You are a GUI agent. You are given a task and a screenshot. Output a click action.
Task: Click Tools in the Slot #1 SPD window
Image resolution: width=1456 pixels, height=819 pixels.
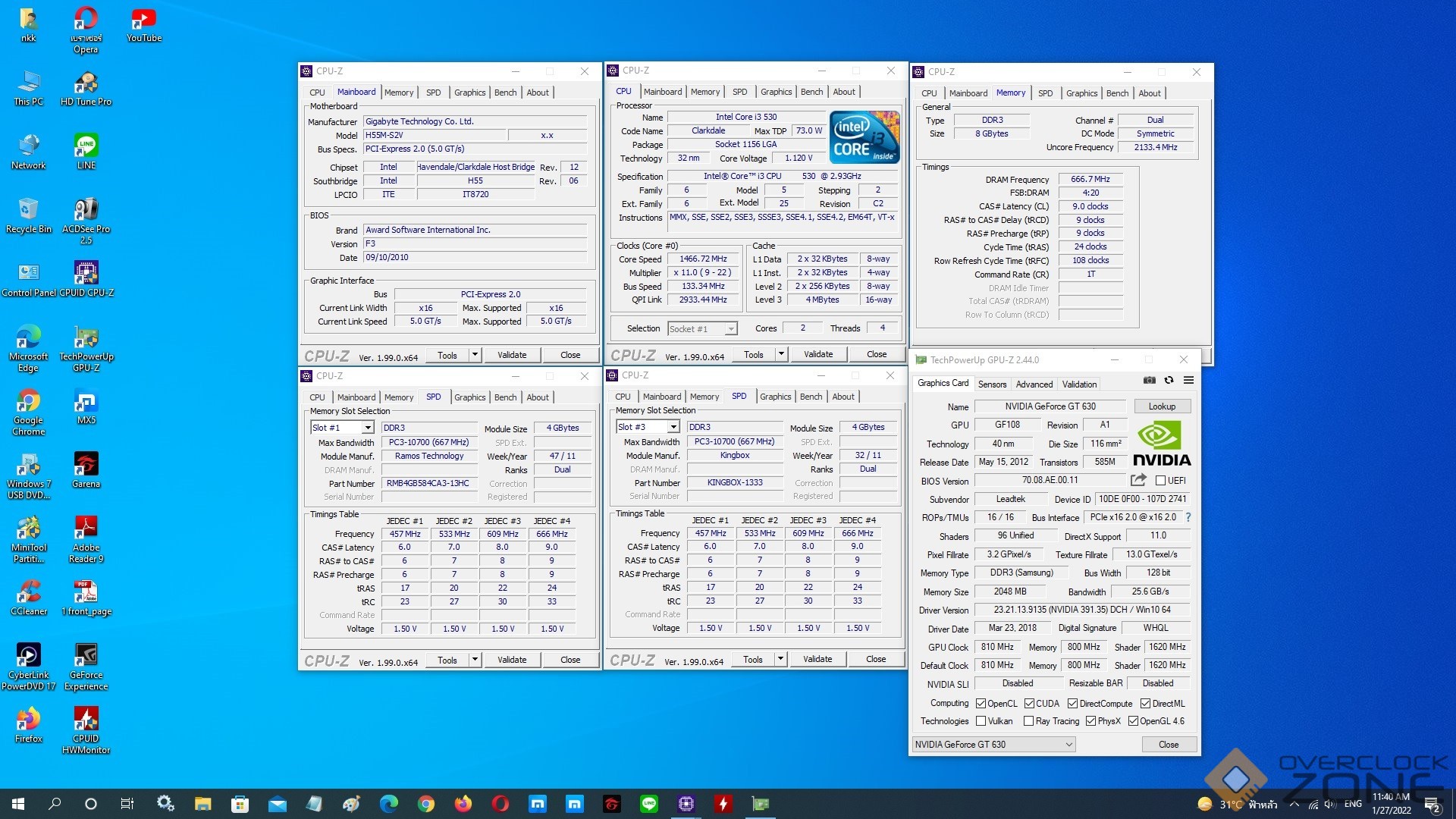447,660
